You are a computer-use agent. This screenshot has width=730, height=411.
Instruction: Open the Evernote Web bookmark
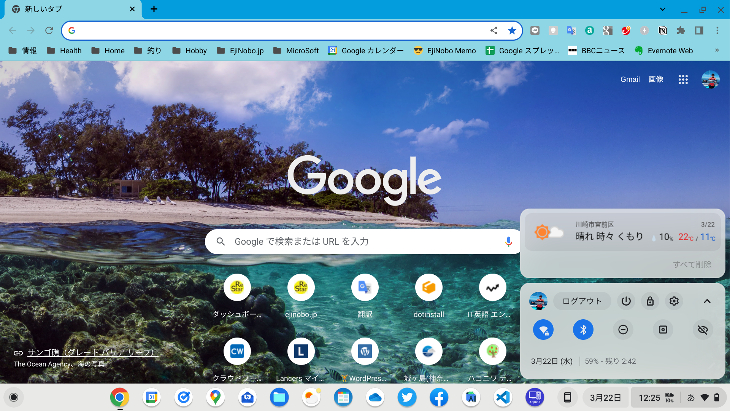click(x=664, y=50)
